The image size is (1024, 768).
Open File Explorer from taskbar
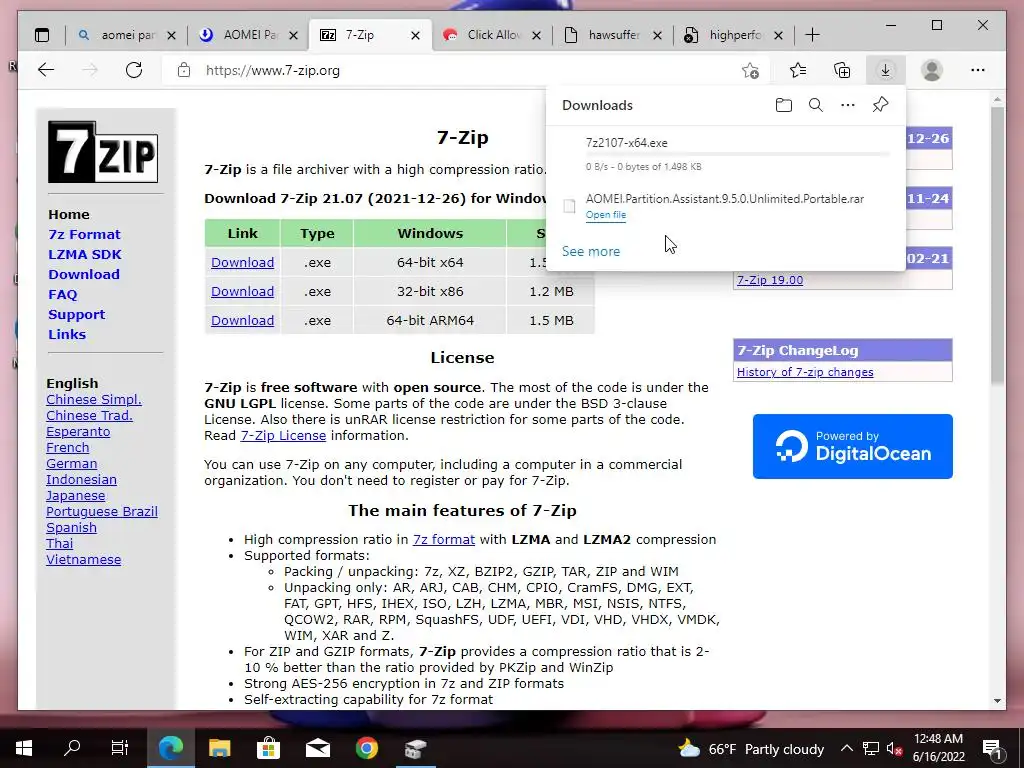point(219,748)
